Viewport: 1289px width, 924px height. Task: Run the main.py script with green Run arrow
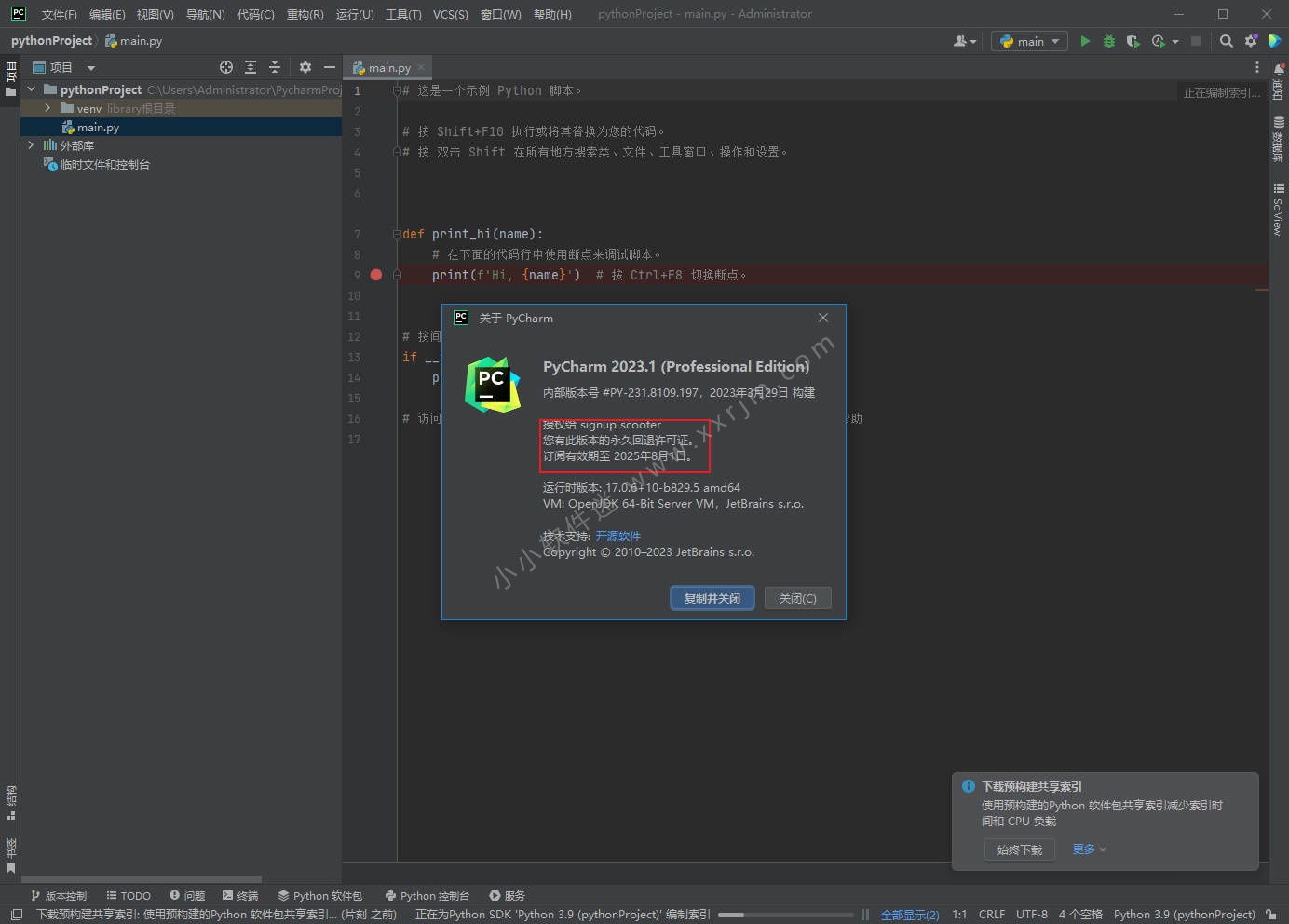pos(1085,41)
